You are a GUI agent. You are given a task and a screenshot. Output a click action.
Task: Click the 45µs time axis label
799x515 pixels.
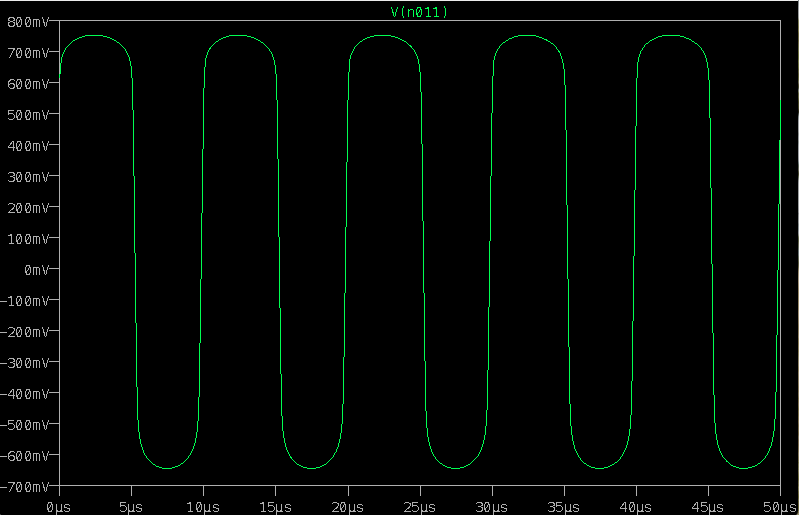pyautogui.click(x=708, y=507)
